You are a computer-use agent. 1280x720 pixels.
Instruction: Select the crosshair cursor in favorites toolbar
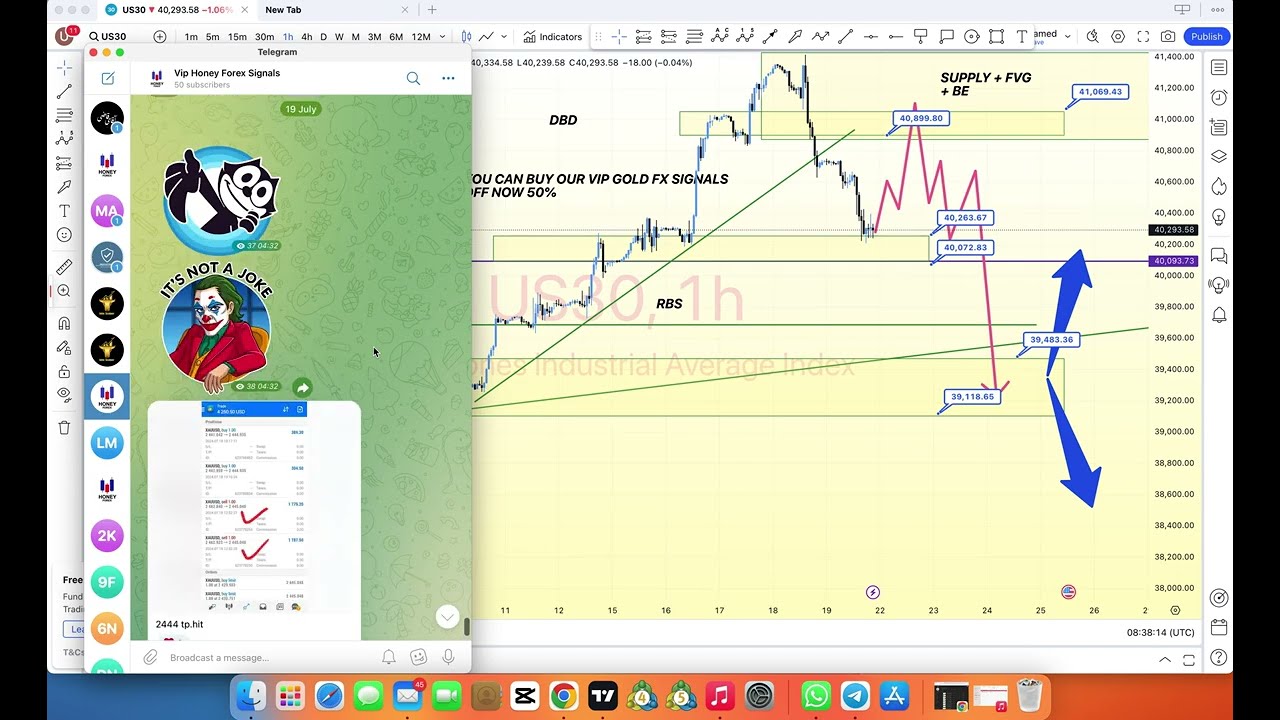tap(619, 37)
